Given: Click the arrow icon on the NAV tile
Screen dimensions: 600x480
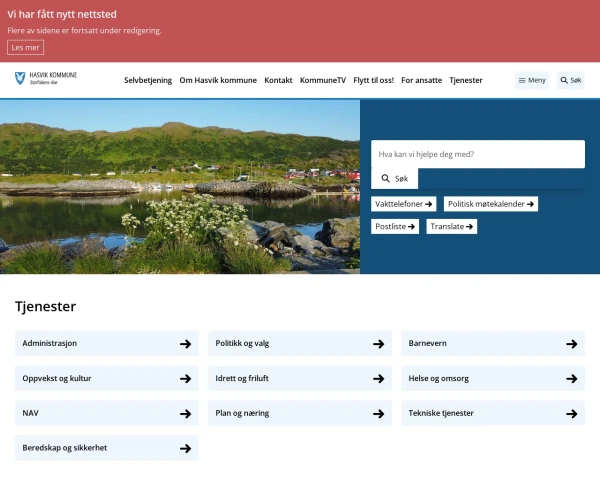Looking at the screenshot, I should [185, 414].
